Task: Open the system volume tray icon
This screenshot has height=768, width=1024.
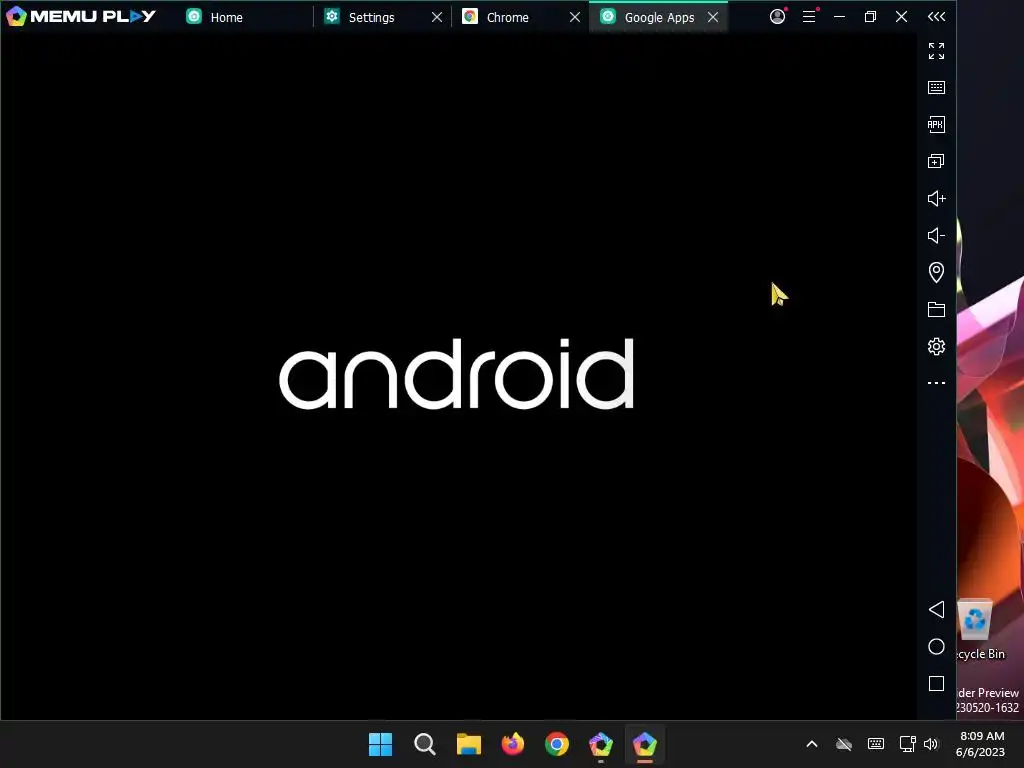Action: coord(931,744)
